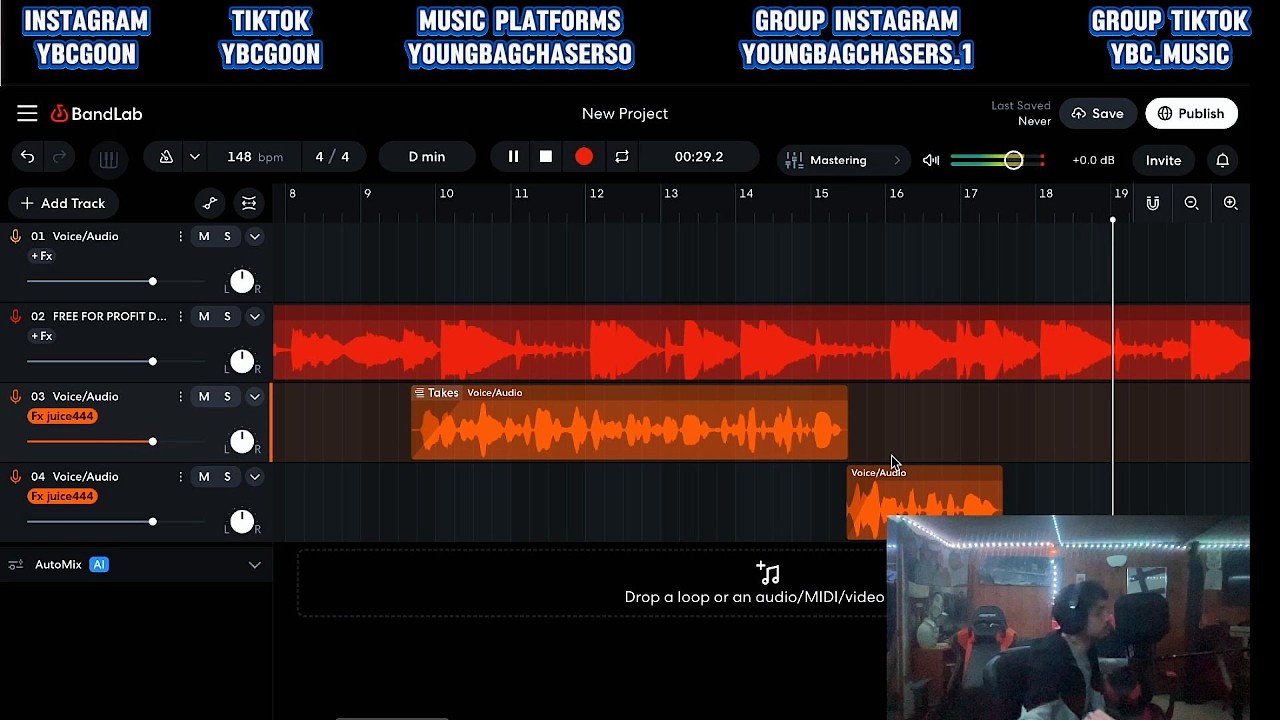Click the BandLab logo

click(97, 114)
